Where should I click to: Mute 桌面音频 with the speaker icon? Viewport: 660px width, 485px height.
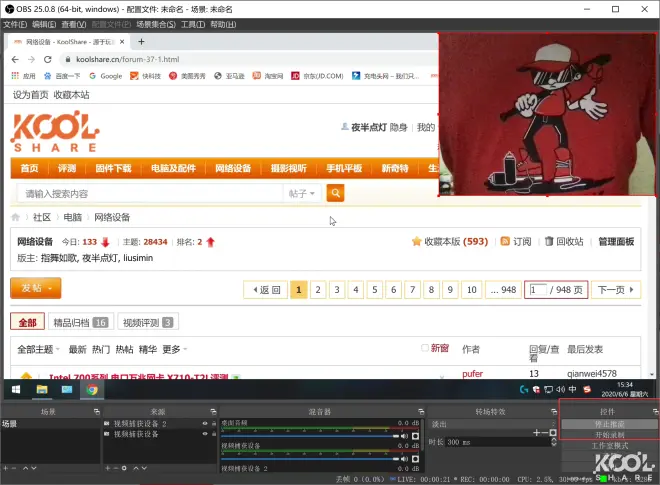(x=405, y=436)
